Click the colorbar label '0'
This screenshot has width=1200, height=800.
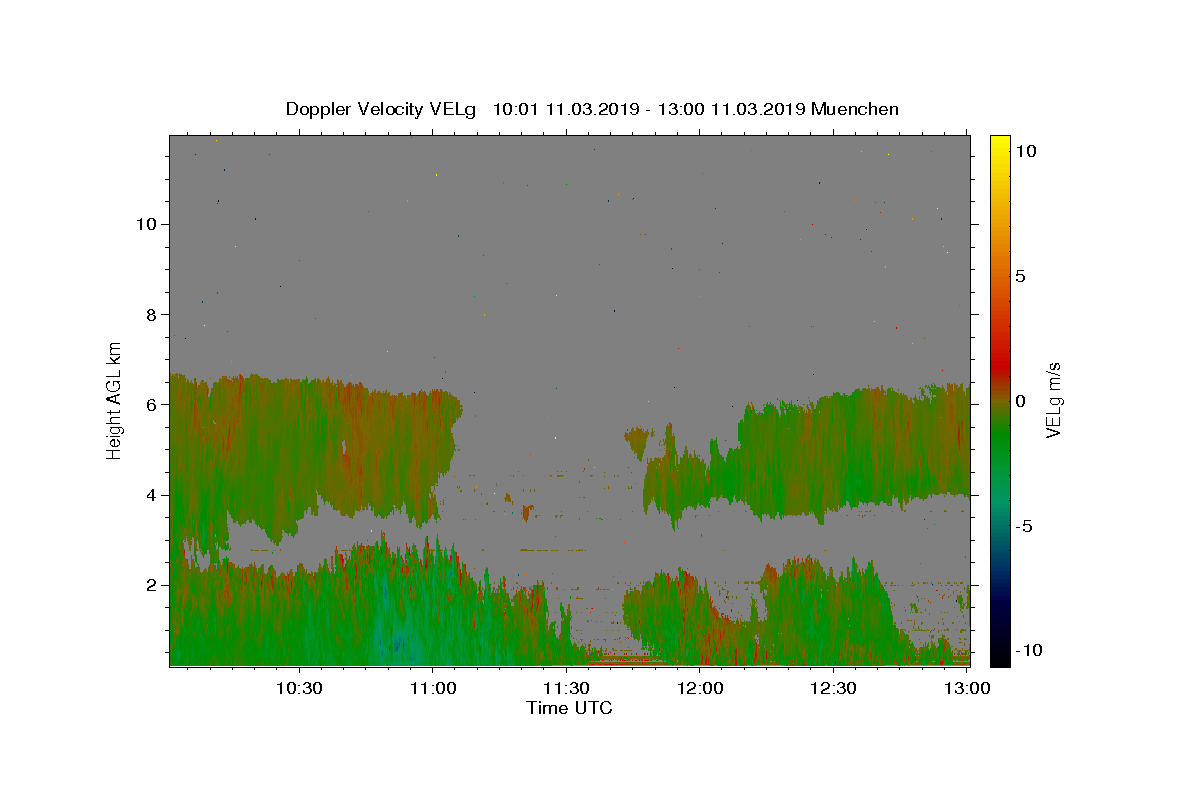tap(1019, 401)
